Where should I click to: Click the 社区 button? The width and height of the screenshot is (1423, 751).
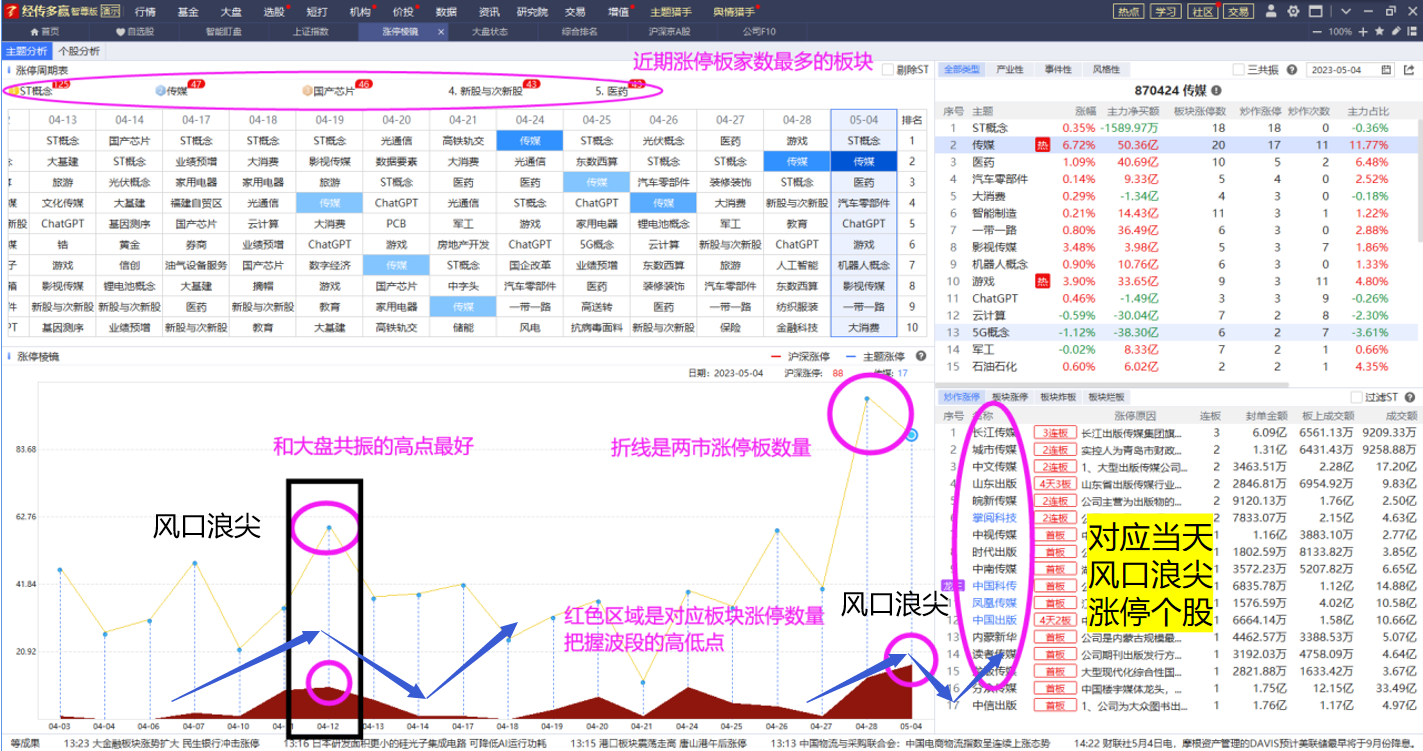point(1201,12)
